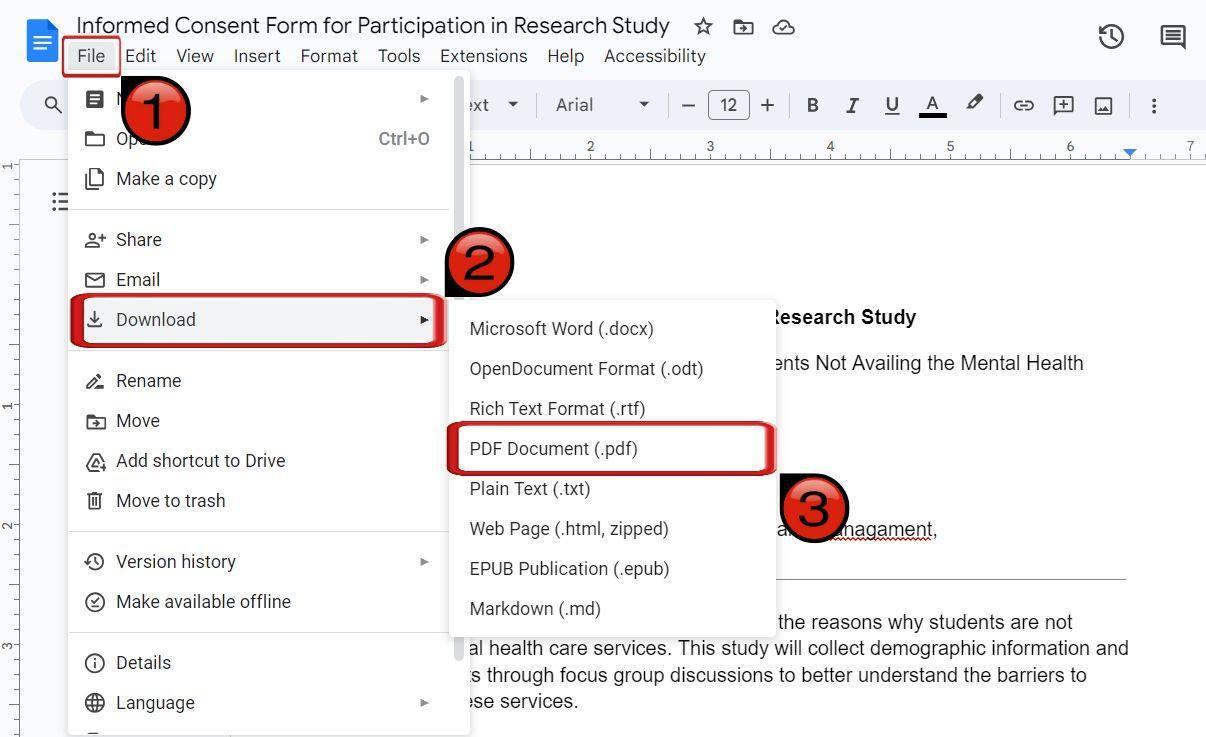This screenshot has height=737, width=1206.
Task: Open the more options three-dot toolbar menu
Action: (x=1153, y=105)
